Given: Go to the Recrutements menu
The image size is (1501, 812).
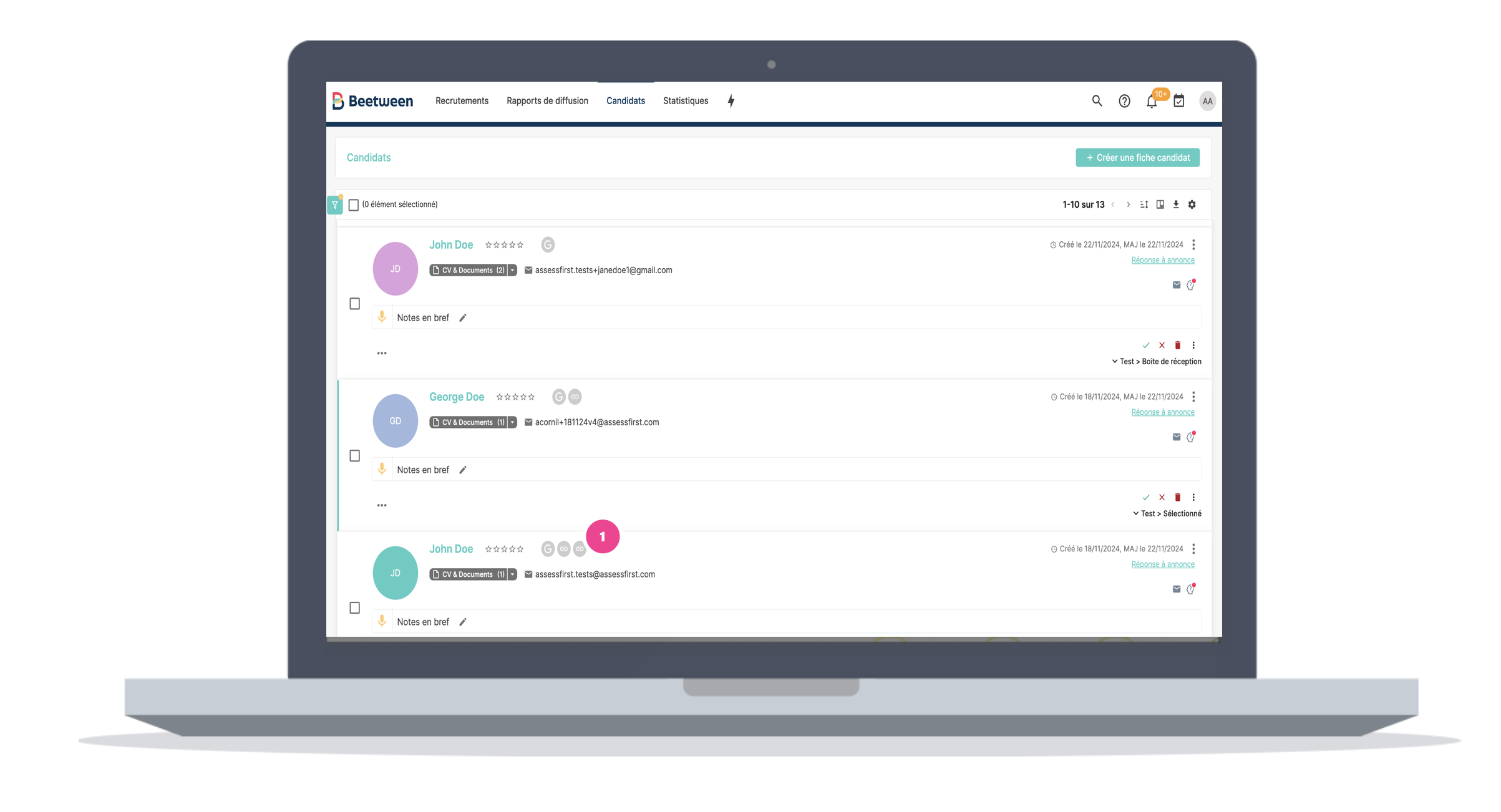Looking at the screenshot, I should click(462, 101).
